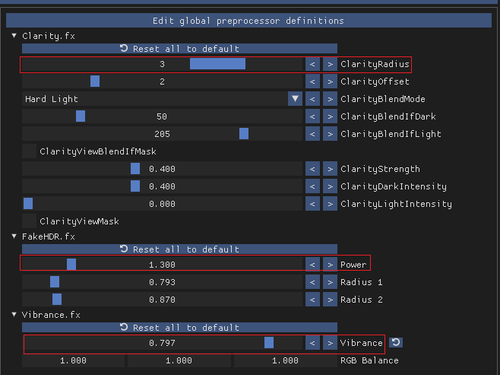500x375 pixels.
Task: Increase FakeHDR Power with the right arrow
Action: point(330,265)
